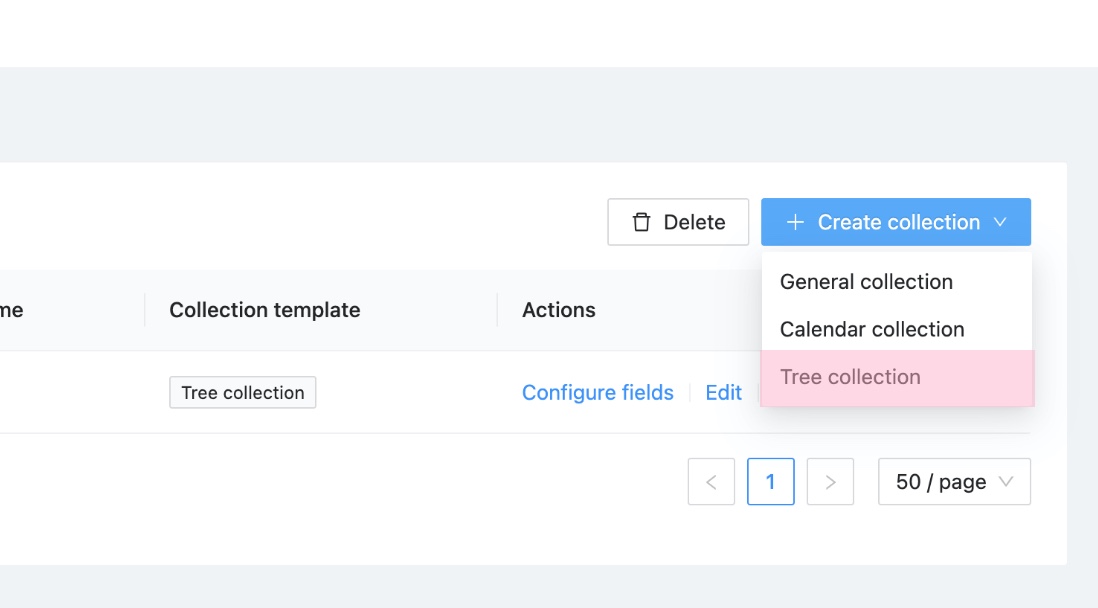Click the Edit action link

coord(723,392)
